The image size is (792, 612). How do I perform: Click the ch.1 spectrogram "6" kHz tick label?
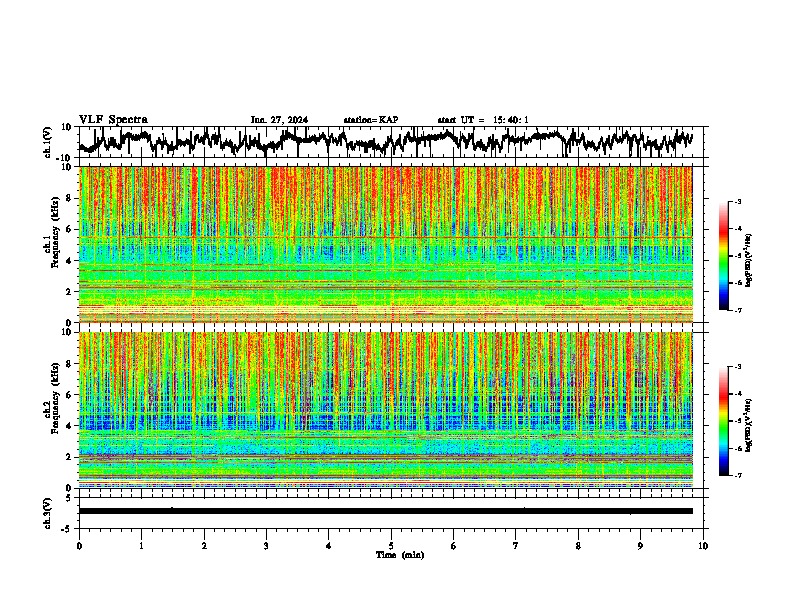click(69, 229)
